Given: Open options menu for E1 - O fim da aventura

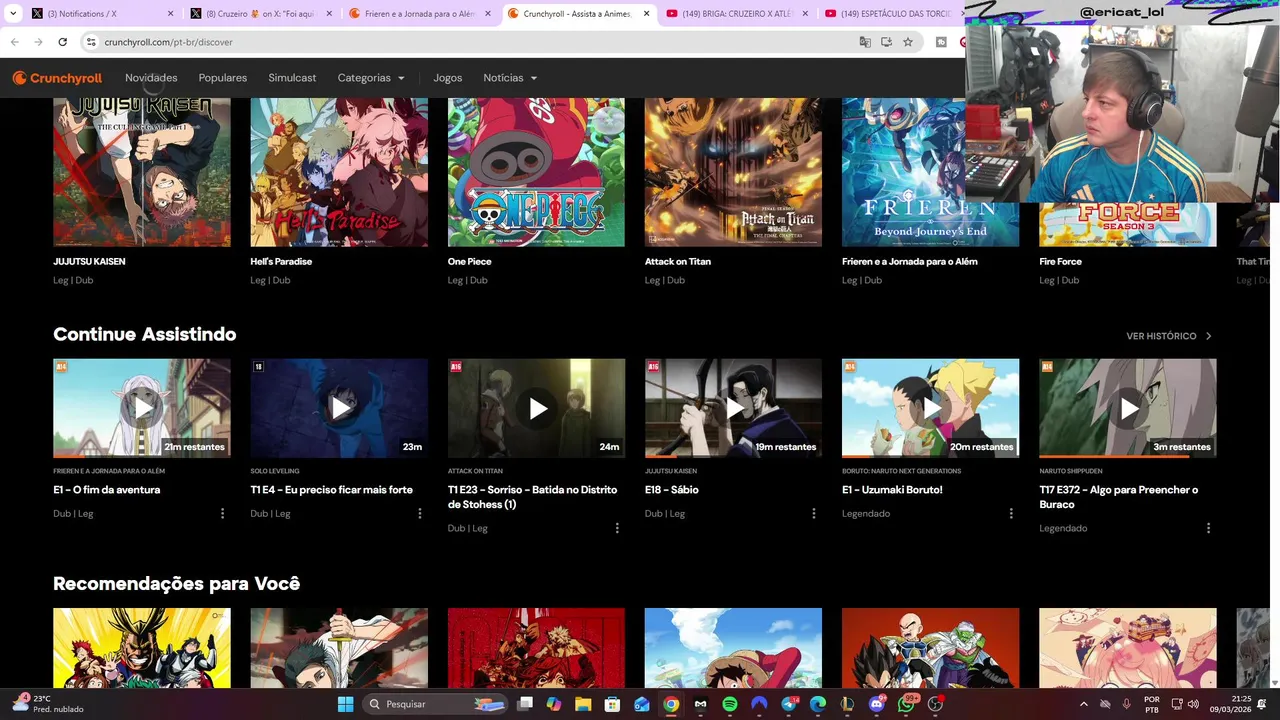Looking at the screenshot, I should pyautogui.click(x=222, y=513).
